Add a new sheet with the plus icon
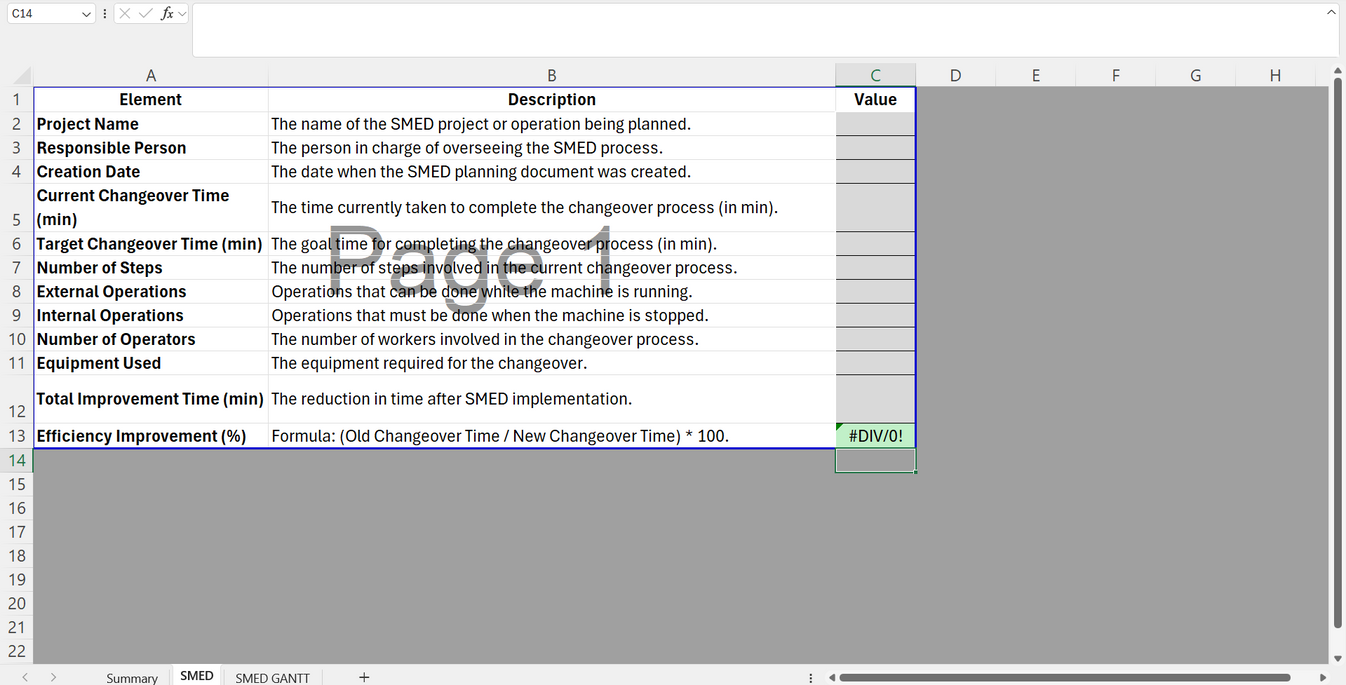This screenshot has width=1346, height=685. 364,677
